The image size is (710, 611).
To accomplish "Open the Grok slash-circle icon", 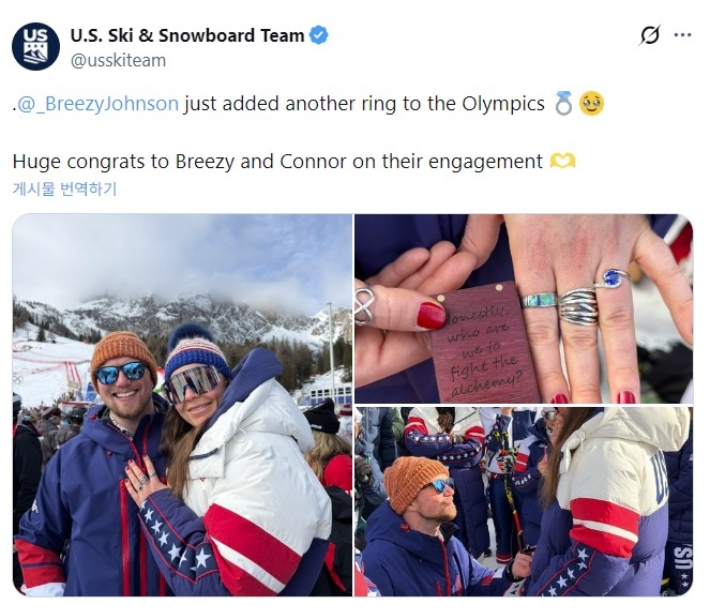I will 650,35.
